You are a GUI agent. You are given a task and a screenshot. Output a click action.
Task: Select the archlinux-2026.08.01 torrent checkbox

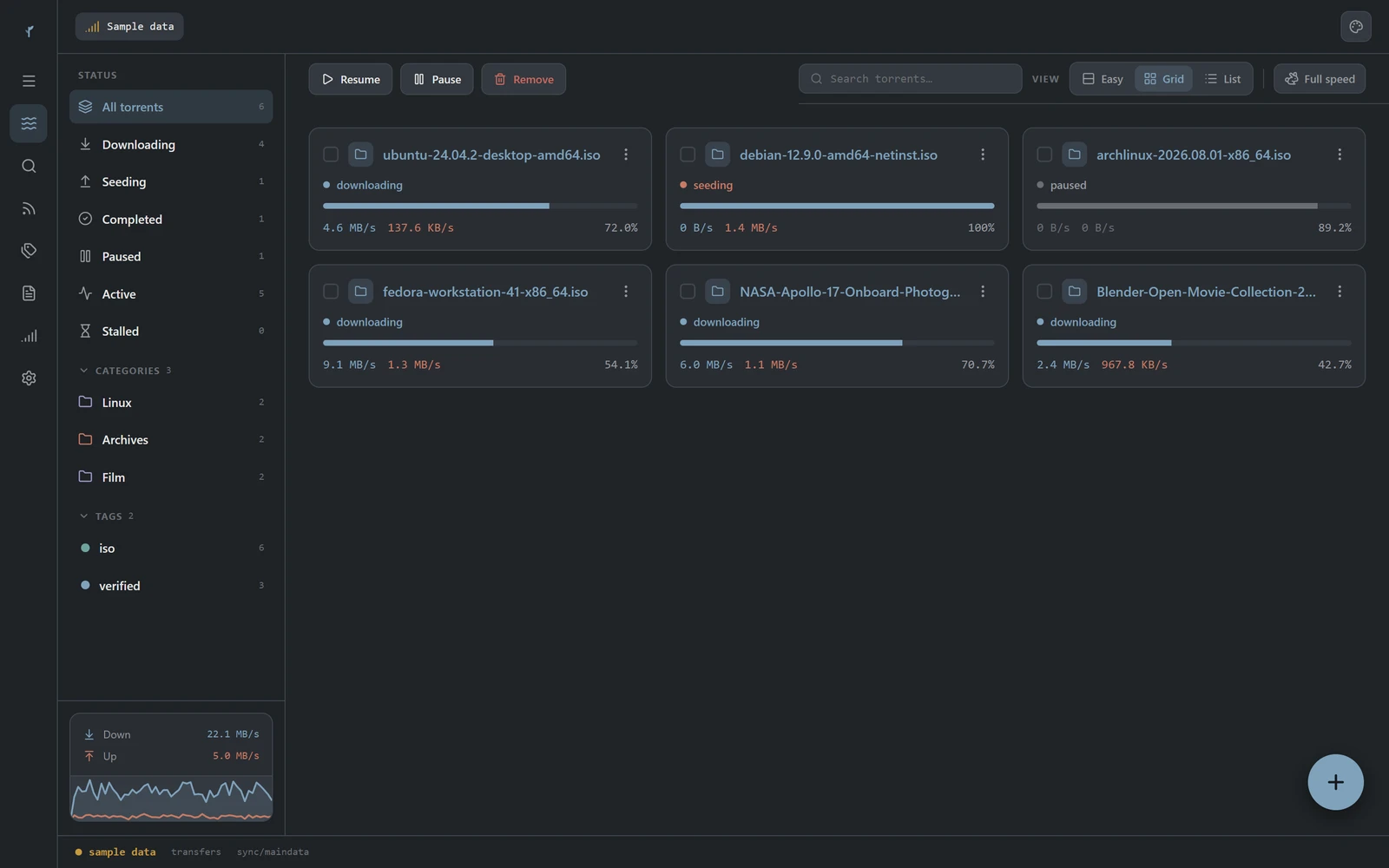1044,155
